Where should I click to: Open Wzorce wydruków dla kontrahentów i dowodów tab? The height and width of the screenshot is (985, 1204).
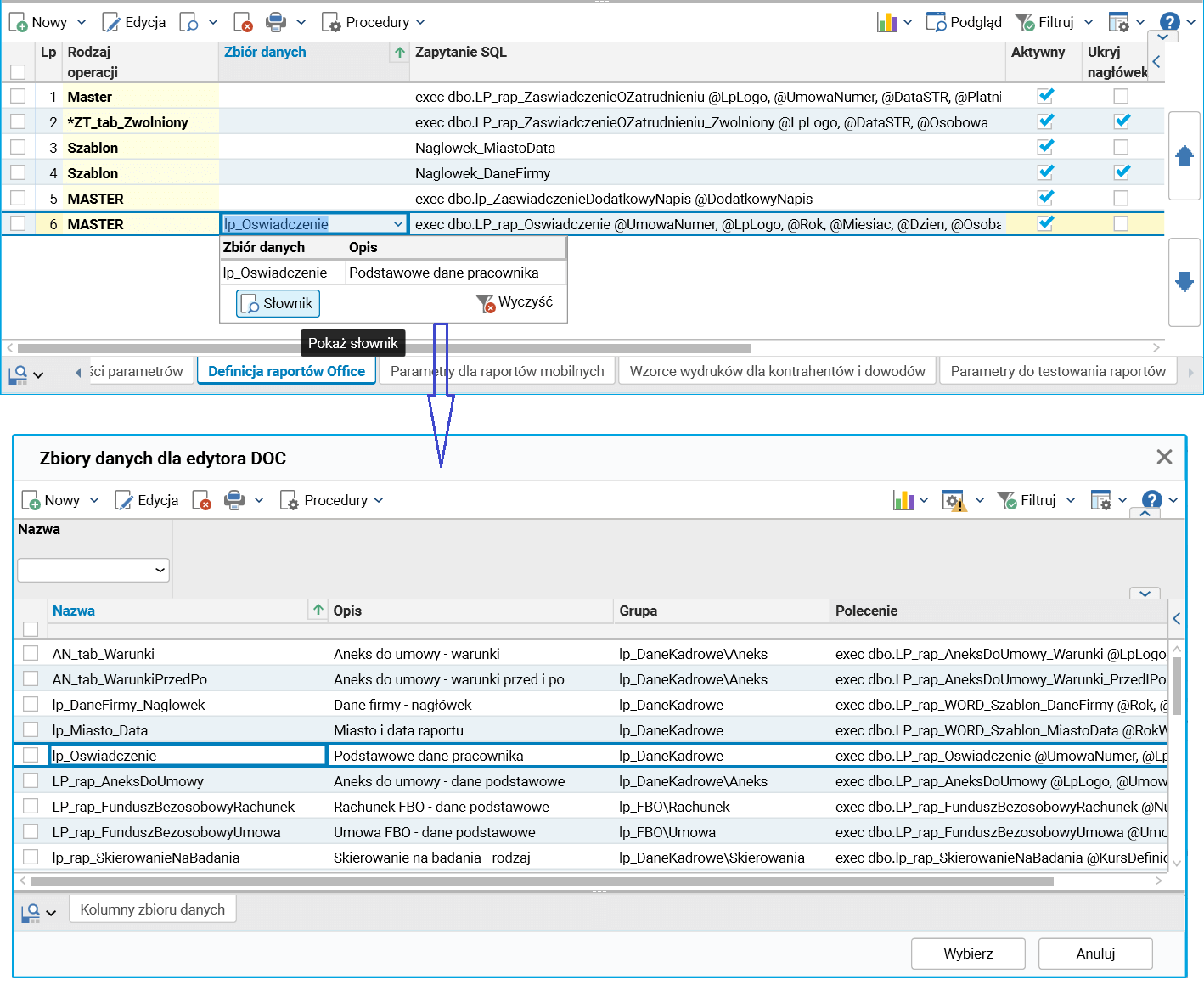click(x=778, y=371)
